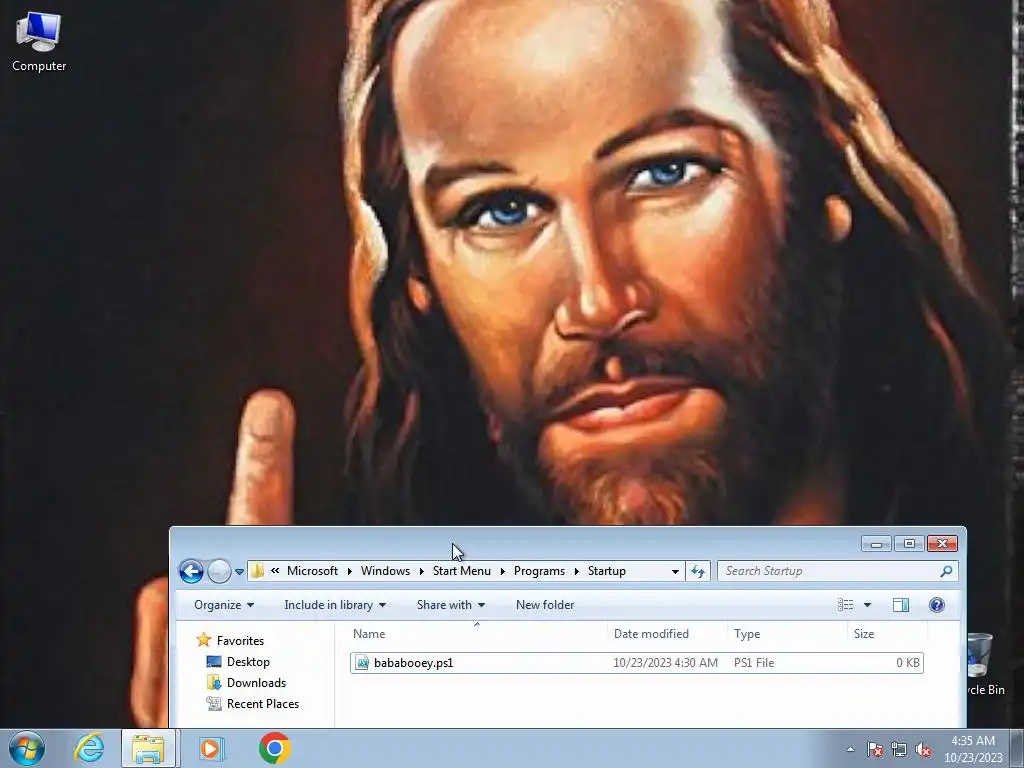Click the greyed-out Forward arrow button
This screenshot has height=768, width=1024.
[x=219, y=571]
